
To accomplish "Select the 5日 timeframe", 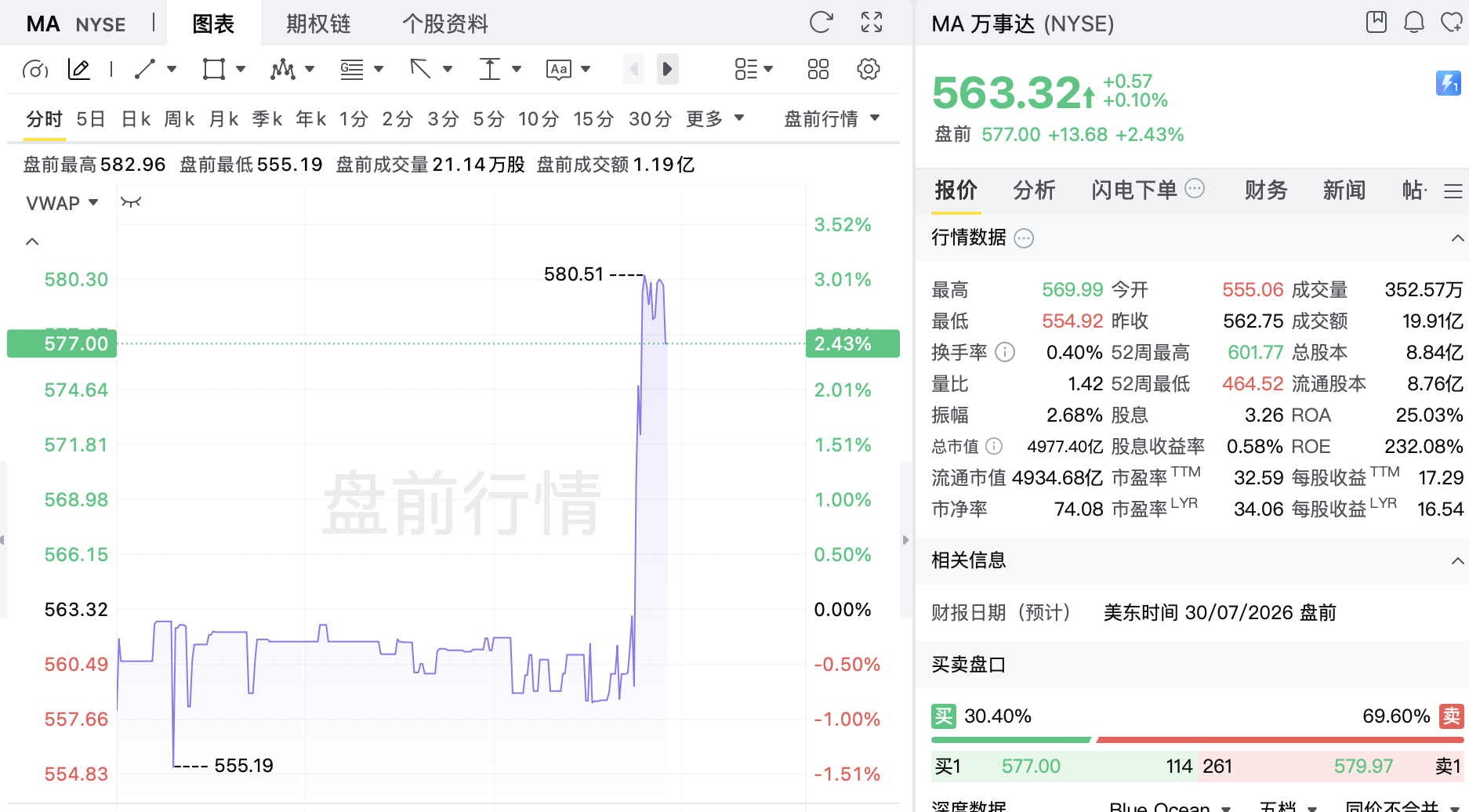I will tap(91, 119).
